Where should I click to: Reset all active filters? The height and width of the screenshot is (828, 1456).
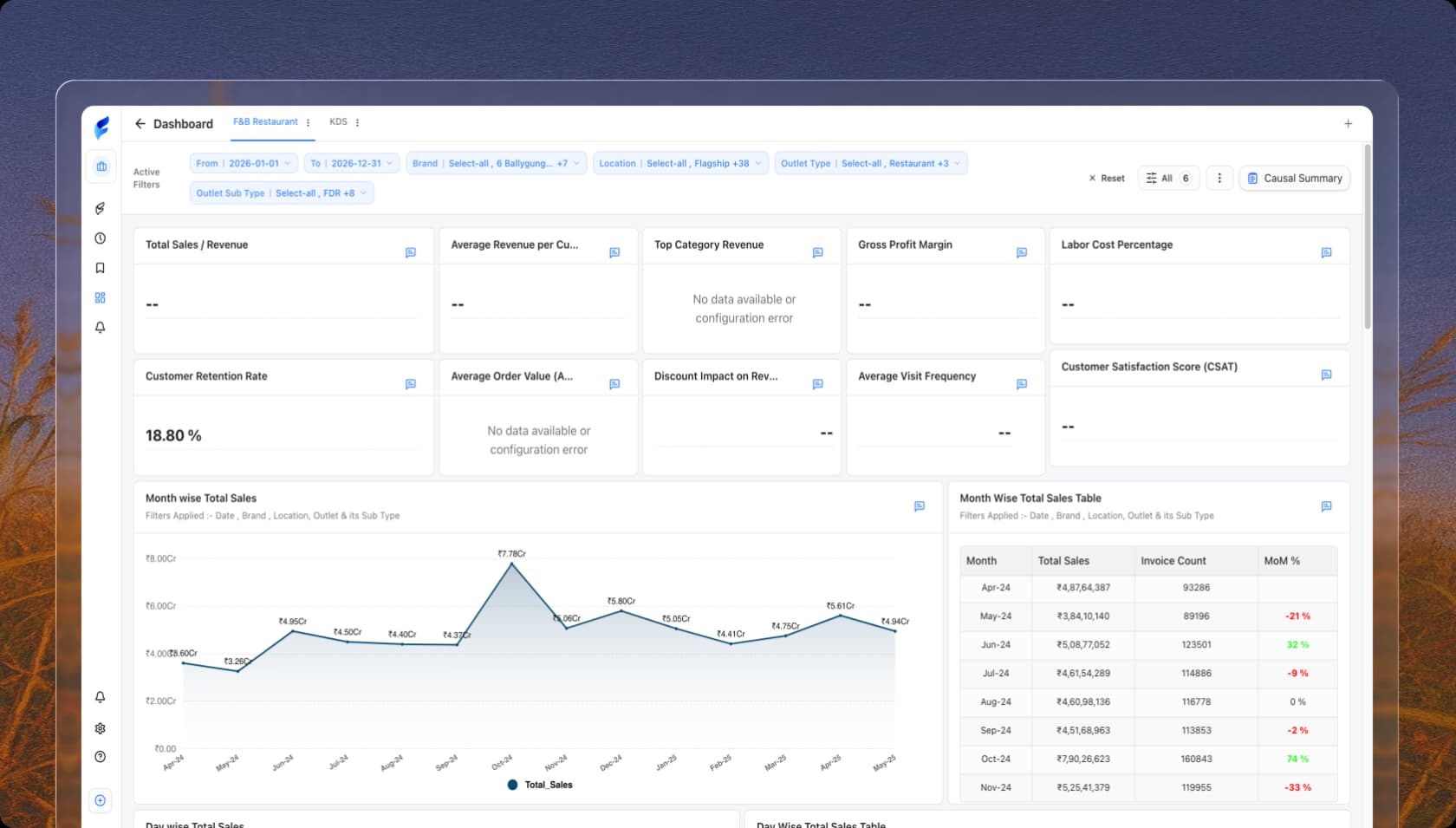click(x=1106, y=178)
